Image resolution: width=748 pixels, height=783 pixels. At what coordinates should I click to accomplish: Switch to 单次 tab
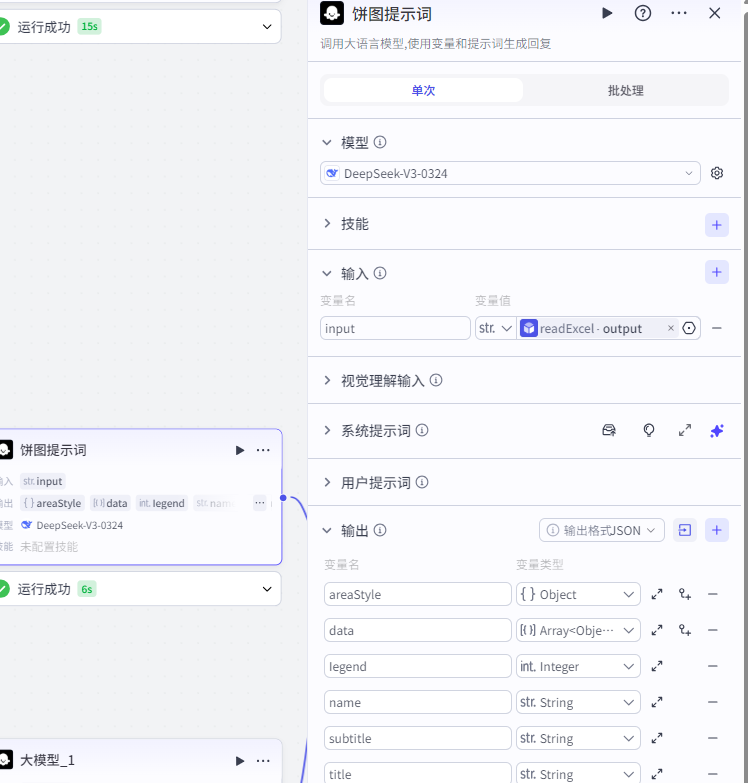tap(423, 90)
